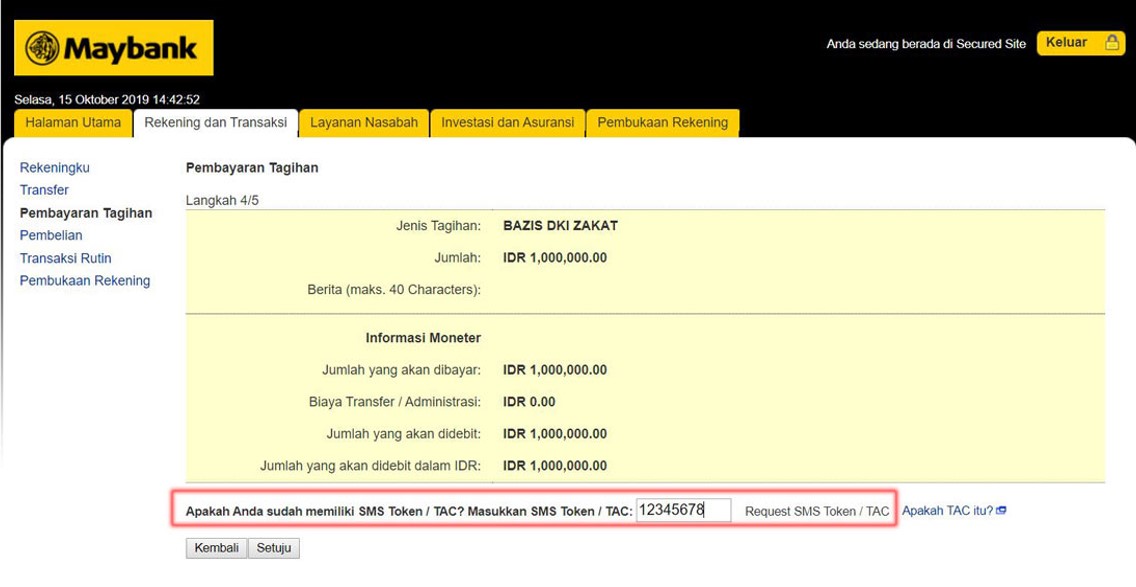Click Request SMS Token / TAC

coord(816,511)
